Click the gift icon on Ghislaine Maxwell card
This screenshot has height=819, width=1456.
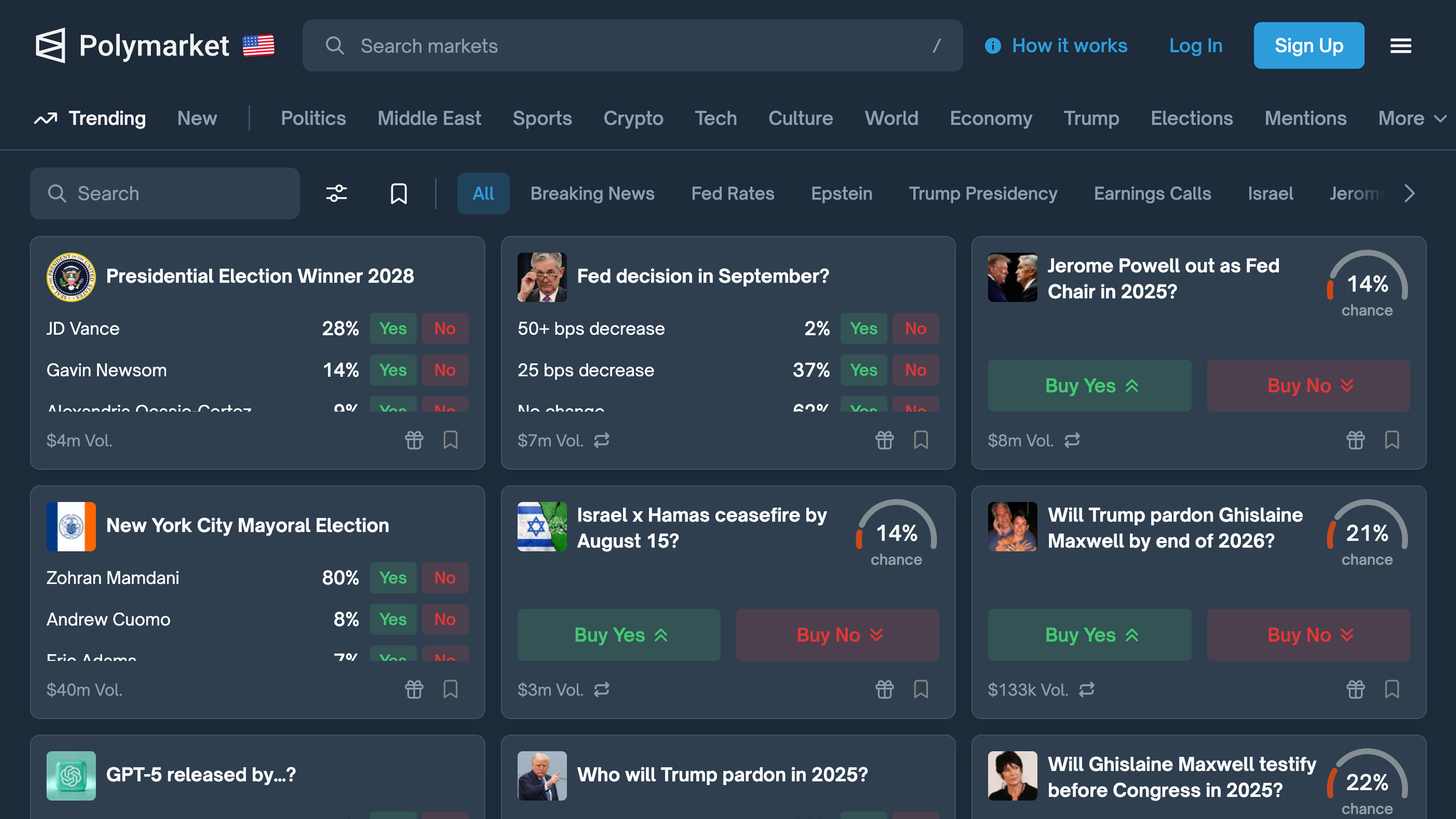[1355, 689]
